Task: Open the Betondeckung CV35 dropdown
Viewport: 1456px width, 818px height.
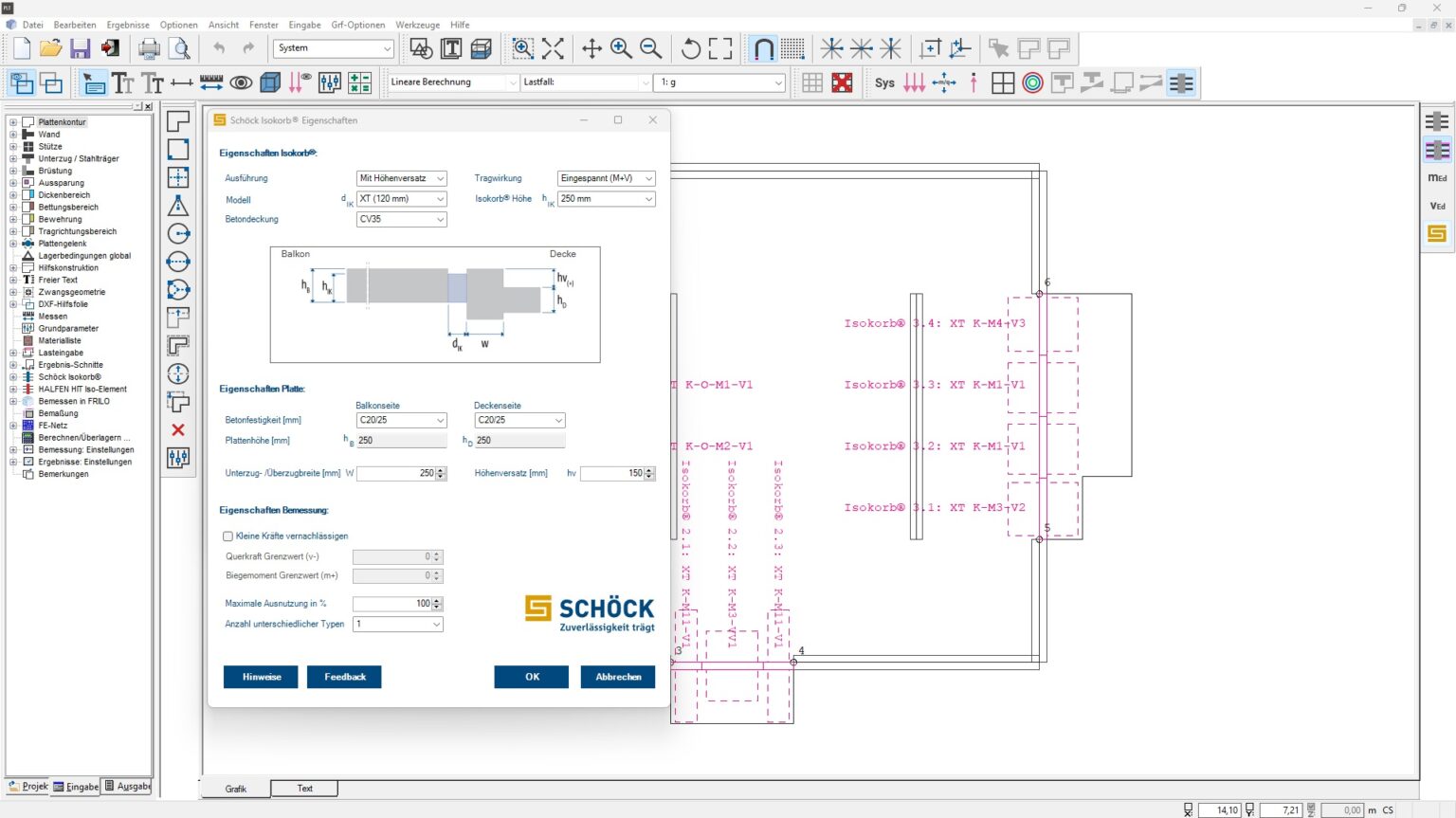Action: [401, 219]
